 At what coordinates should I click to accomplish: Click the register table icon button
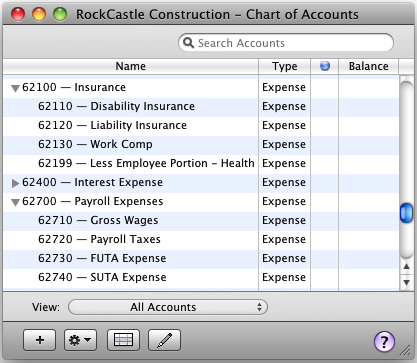coord(123,340)
